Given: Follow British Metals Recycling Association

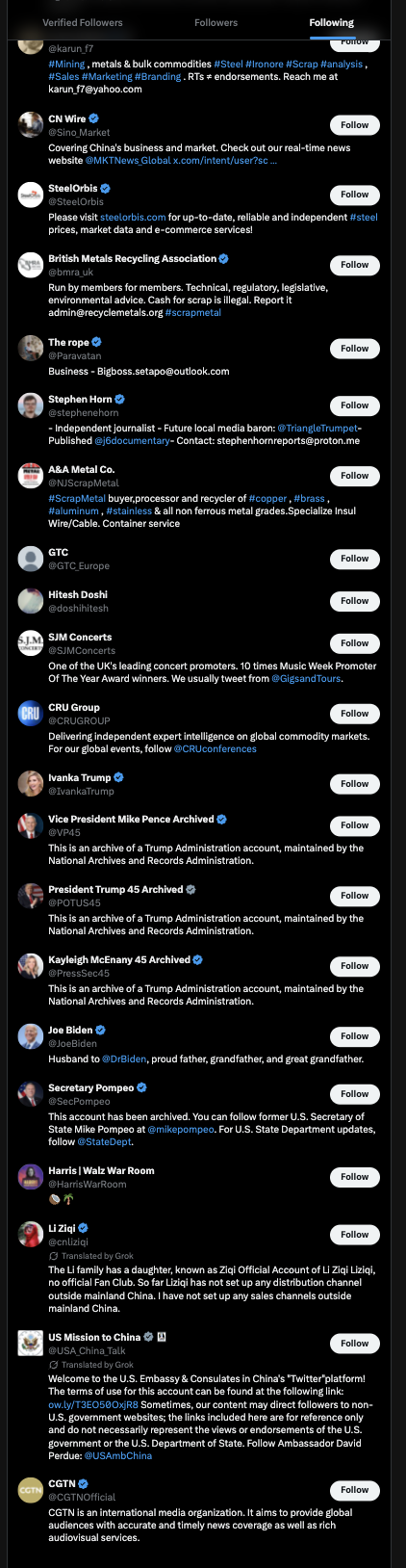Looking at the screenshot, I should point(354,265).
